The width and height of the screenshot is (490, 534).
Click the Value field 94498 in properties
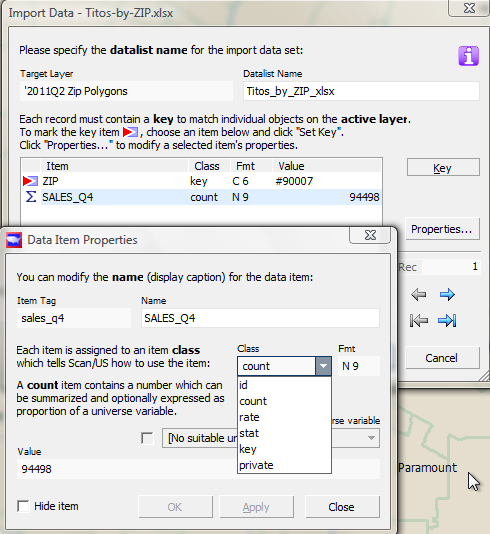tap(198, 469)
